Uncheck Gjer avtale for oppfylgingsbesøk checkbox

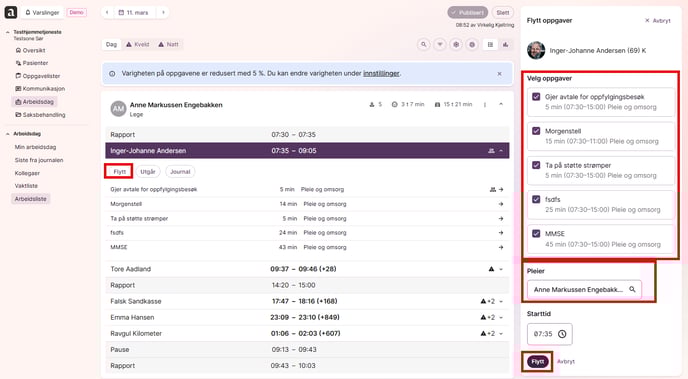tap(536, 97)
